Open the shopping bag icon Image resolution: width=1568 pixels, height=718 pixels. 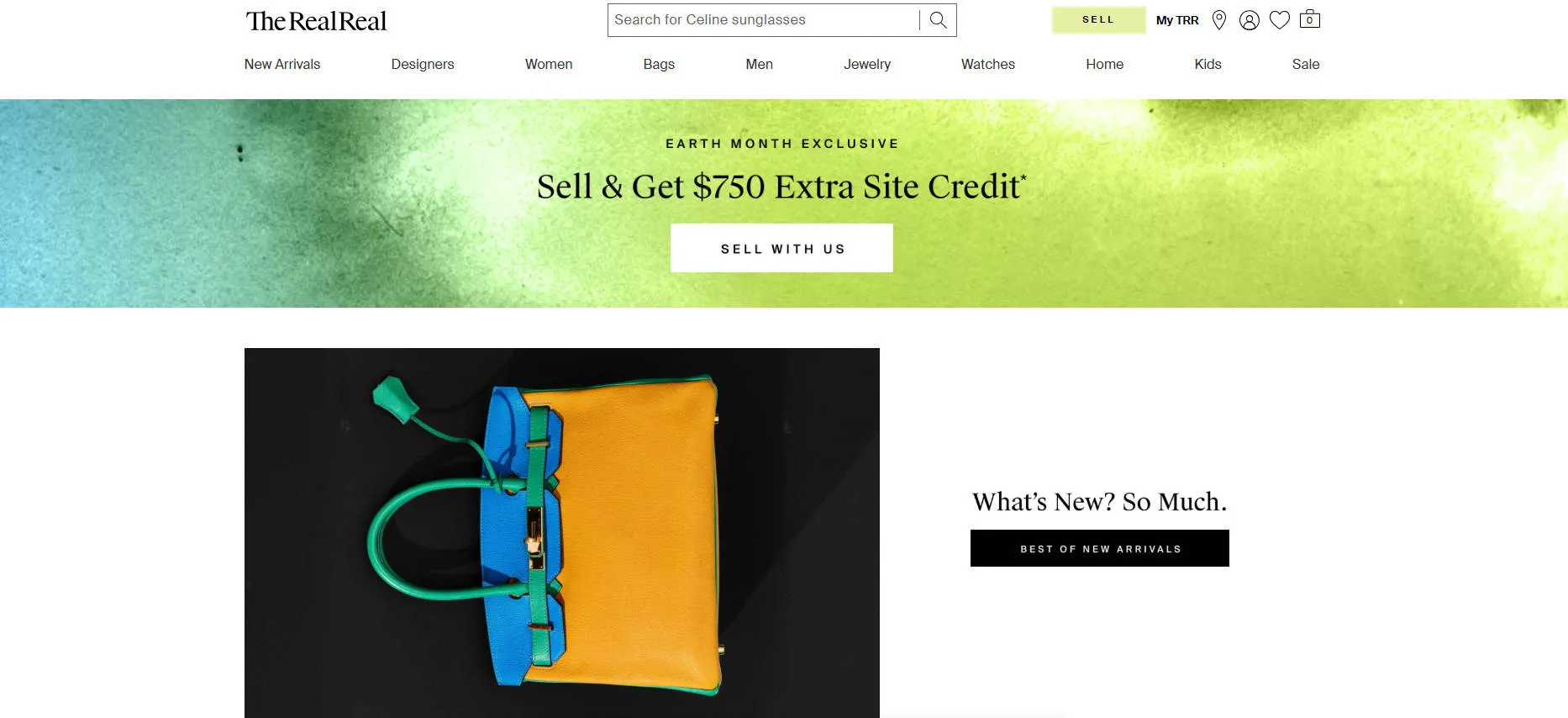click(1310, 19)
